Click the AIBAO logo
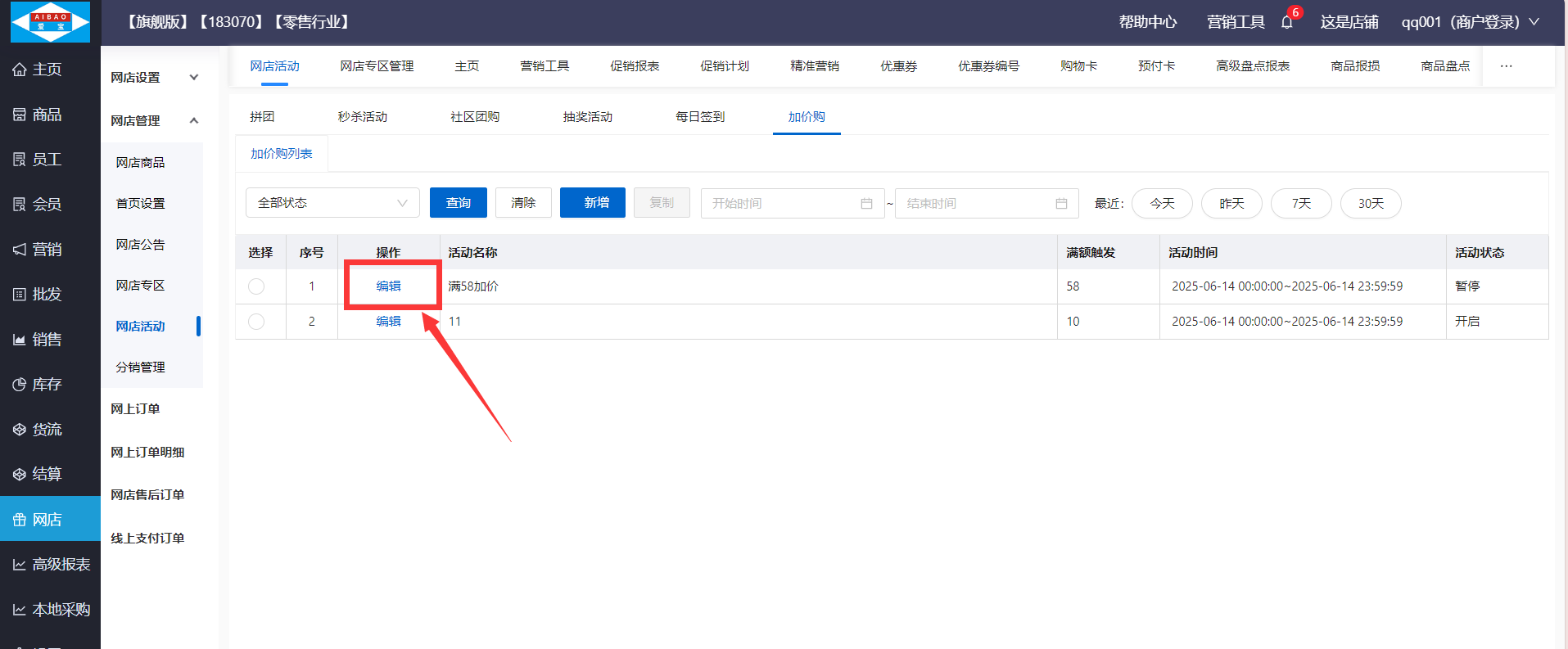The width and height of the screenshot is (1568, 649). click(50, 22)
